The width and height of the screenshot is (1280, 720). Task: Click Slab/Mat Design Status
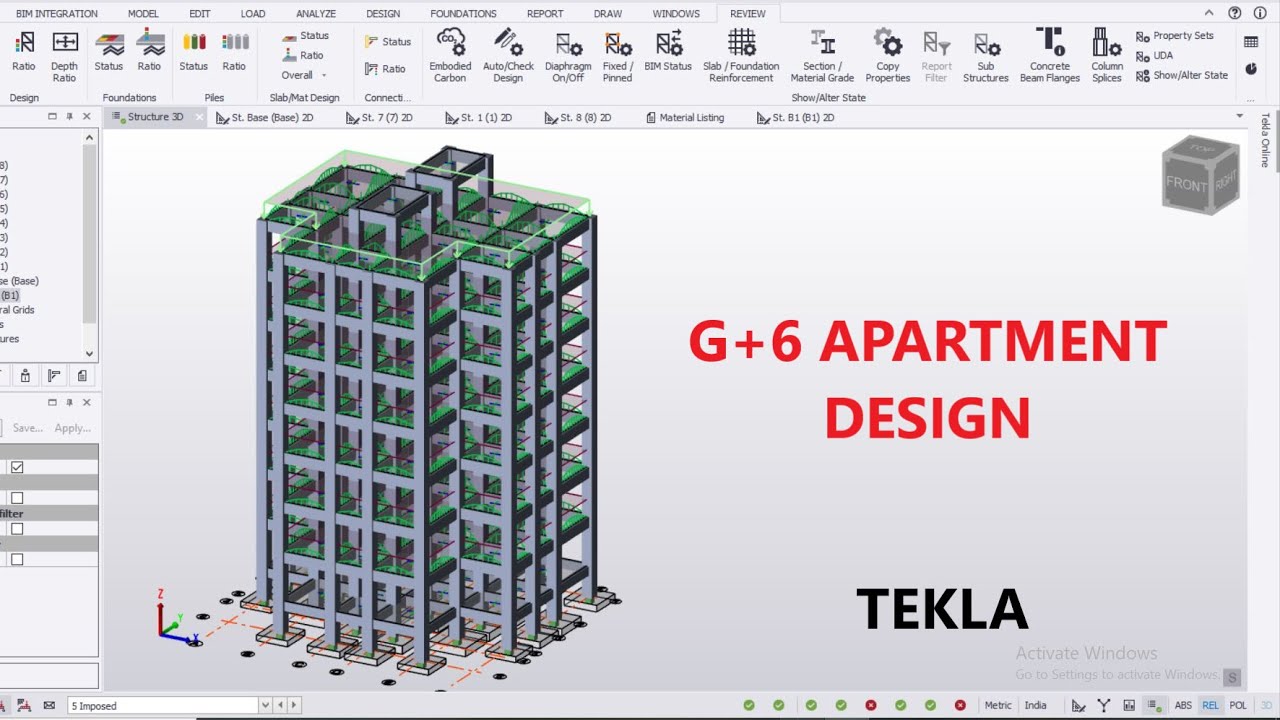click(305, 36)
